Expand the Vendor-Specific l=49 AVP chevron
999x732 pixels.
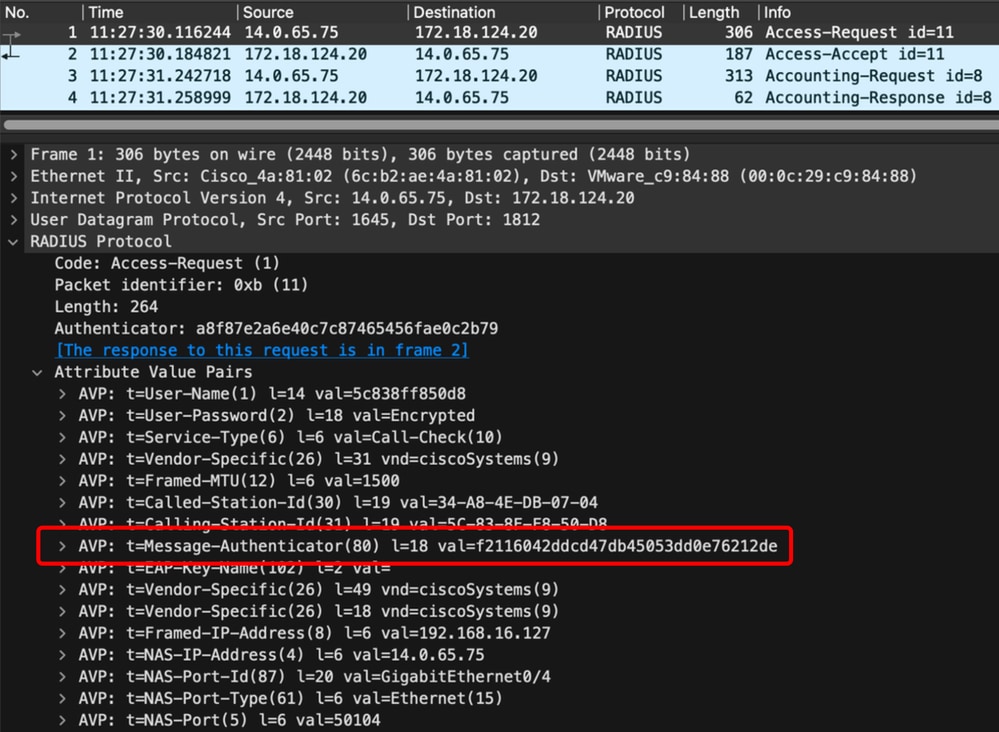(62, 589)
